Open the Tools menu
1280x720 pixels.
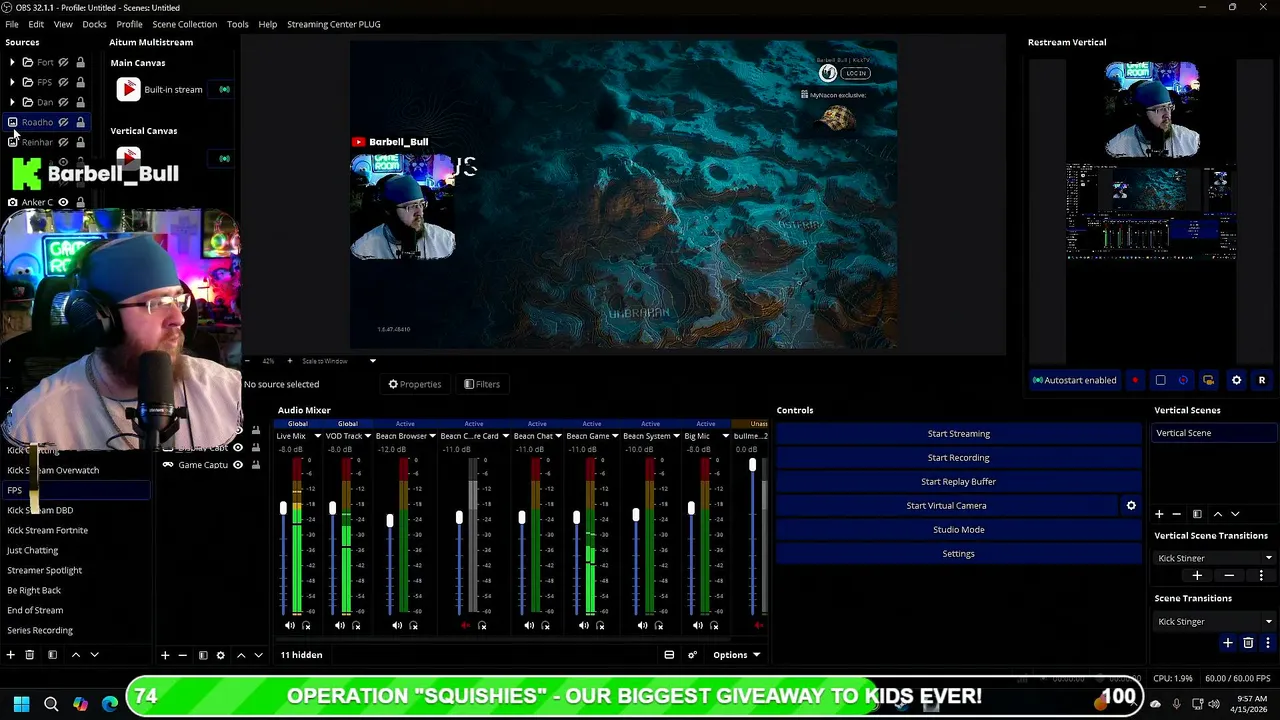237,24
